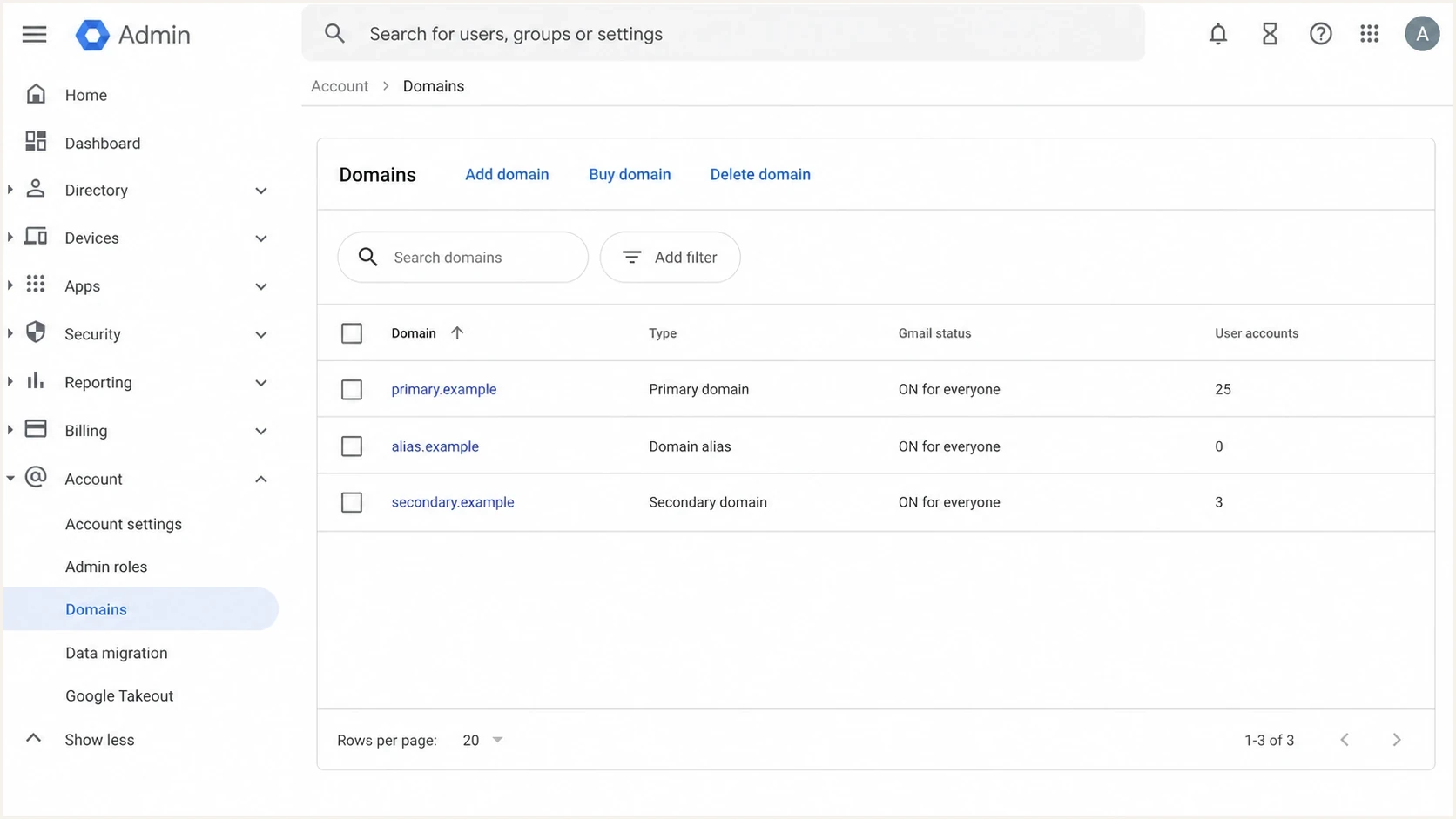1456x819 pixels.
Task: Open Google apps grid launcher
Action: coord(1370,34)
